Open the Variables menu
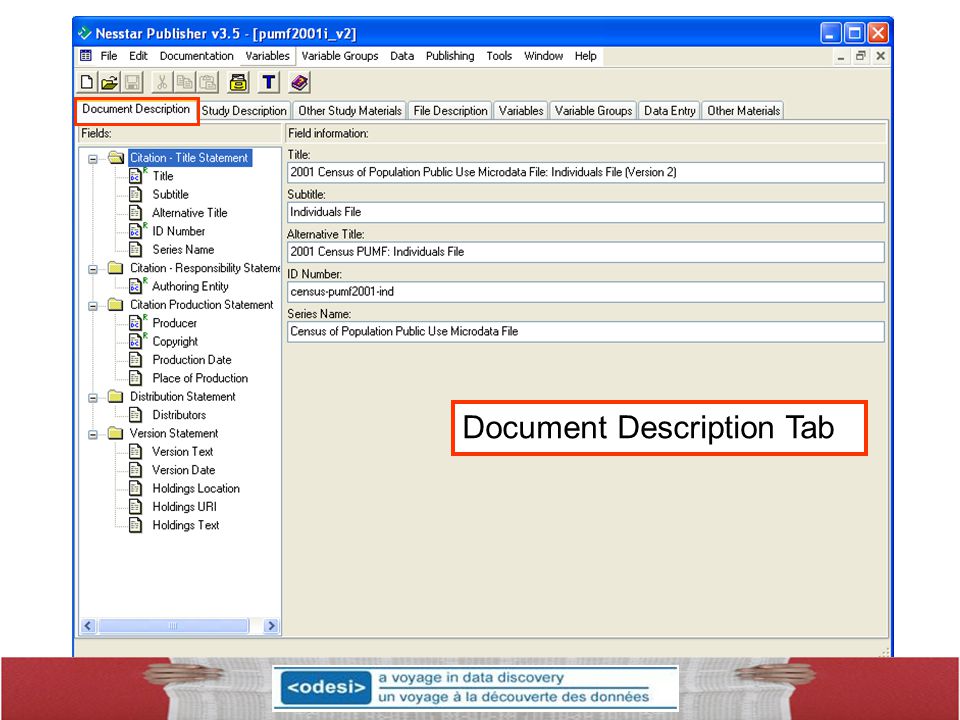This screenshot has width=960, height=720. pyautogui.click(x=268, y=56)
